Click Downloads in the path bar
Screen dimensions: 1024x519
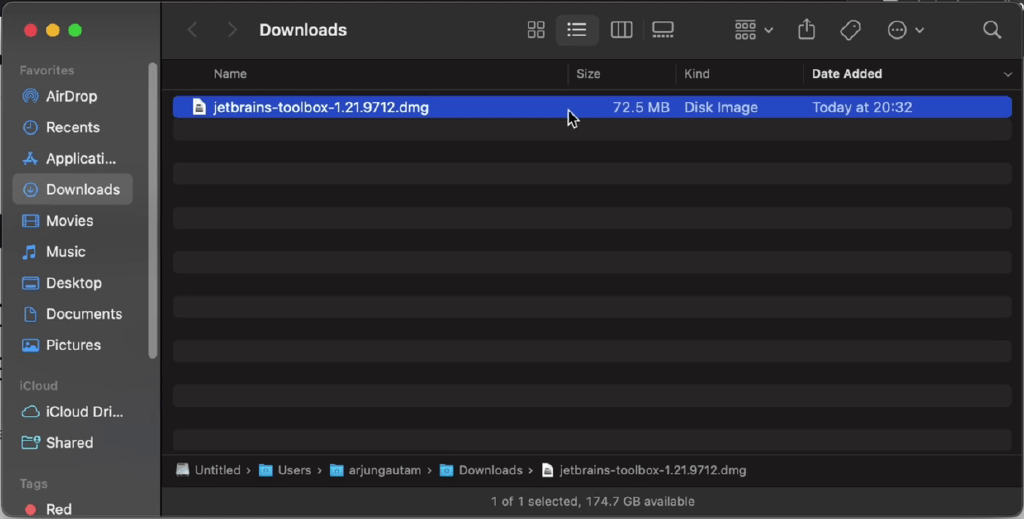(x=481, y=470)
